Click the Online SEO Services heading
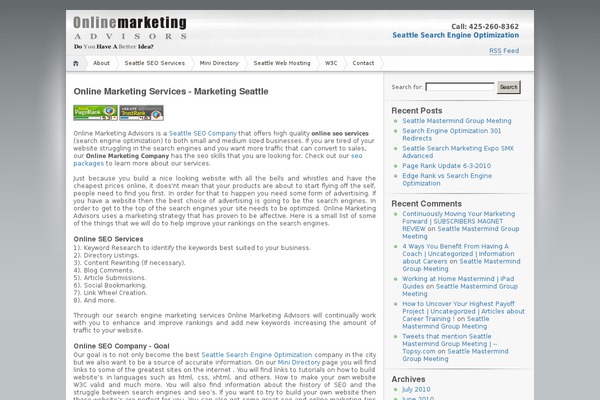Image resolution: width=600 pixels, height=400 pixels. point(108,239)
